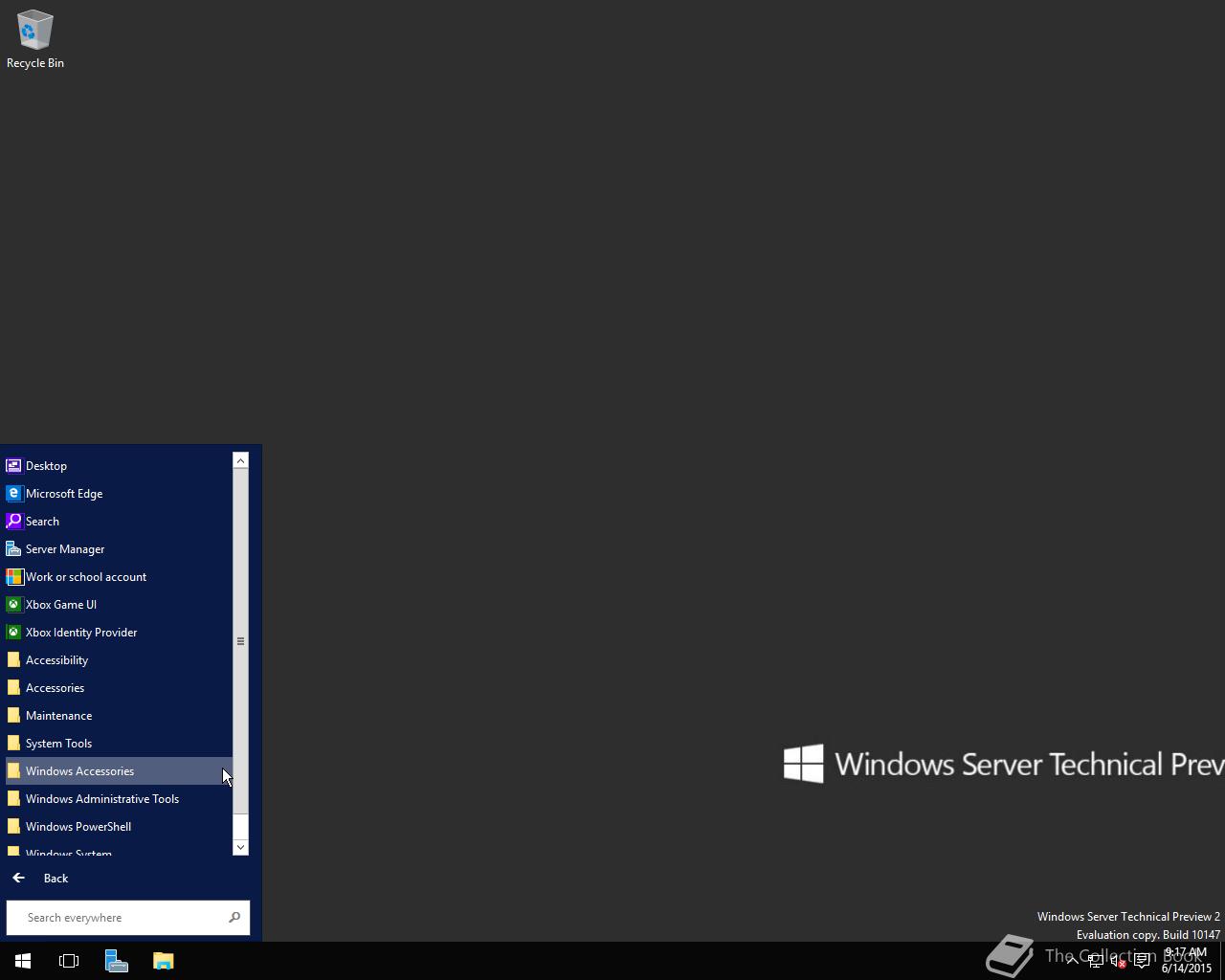Show hidden system tray icons
This screenshot has height=980, width=1225.
[1073, 961]
